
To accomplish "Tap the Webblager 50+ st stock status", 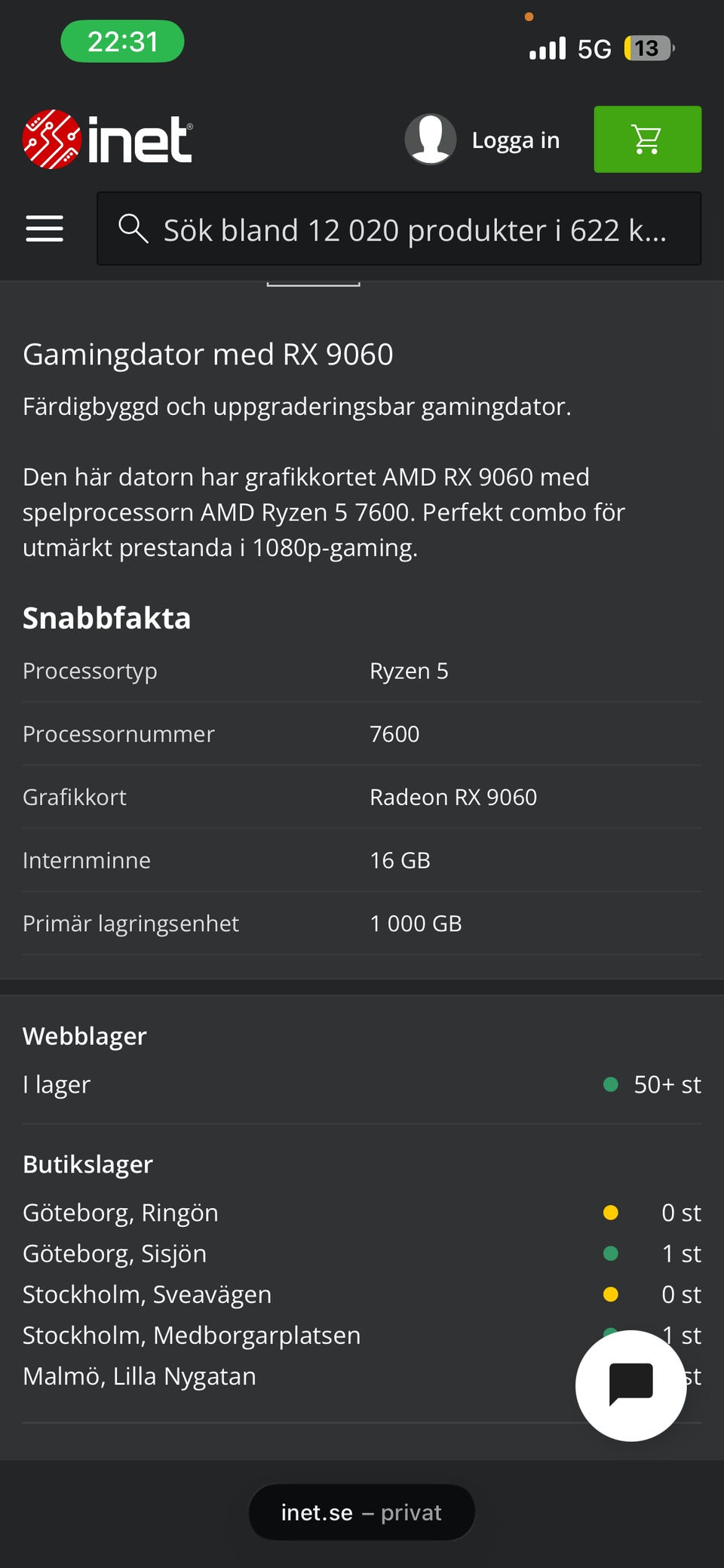I will click(x=652, y=1084).
